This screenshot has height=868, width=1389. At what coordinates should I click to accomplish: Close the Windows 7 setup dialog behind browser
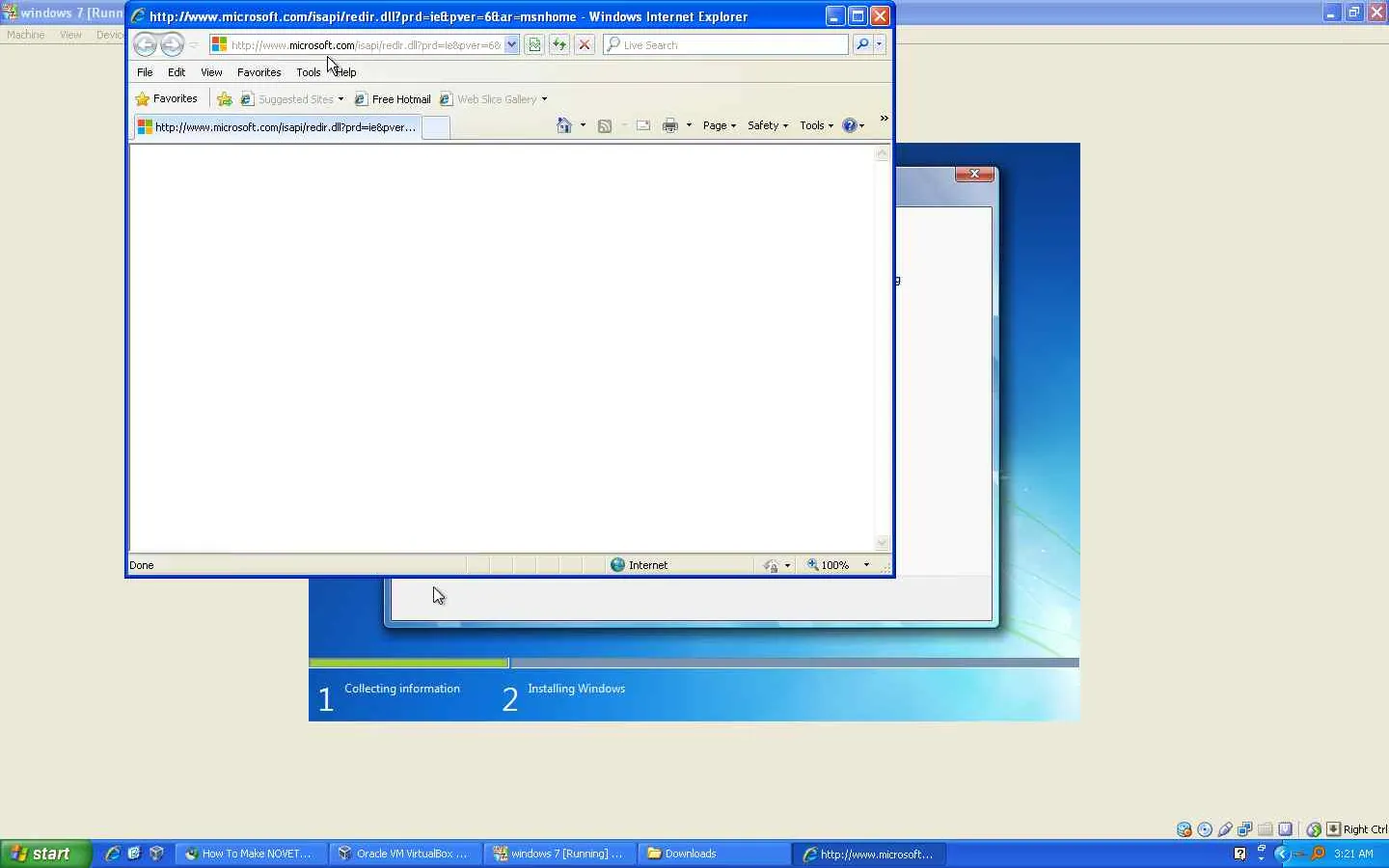(974, 174)
